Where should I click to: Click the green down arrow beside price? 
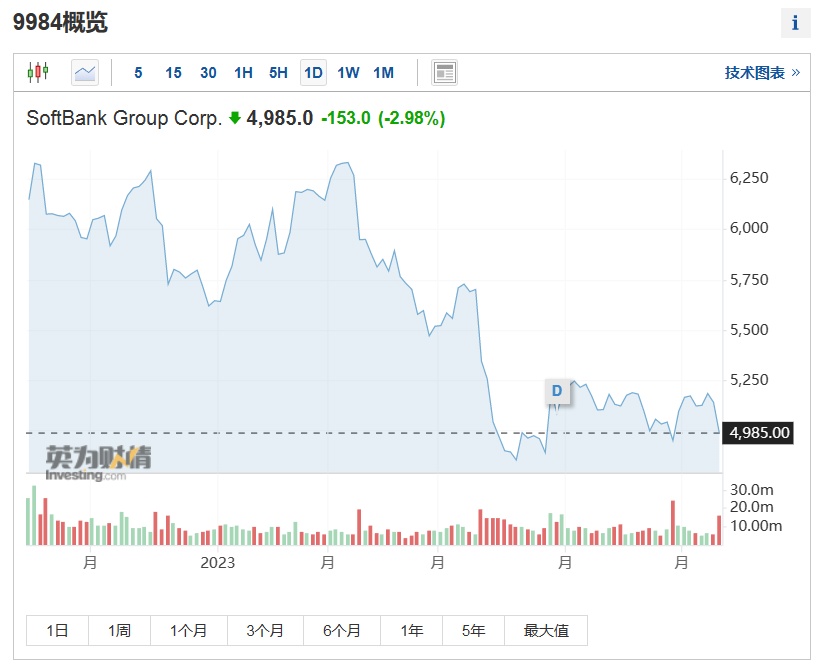(x=235, y=118)
